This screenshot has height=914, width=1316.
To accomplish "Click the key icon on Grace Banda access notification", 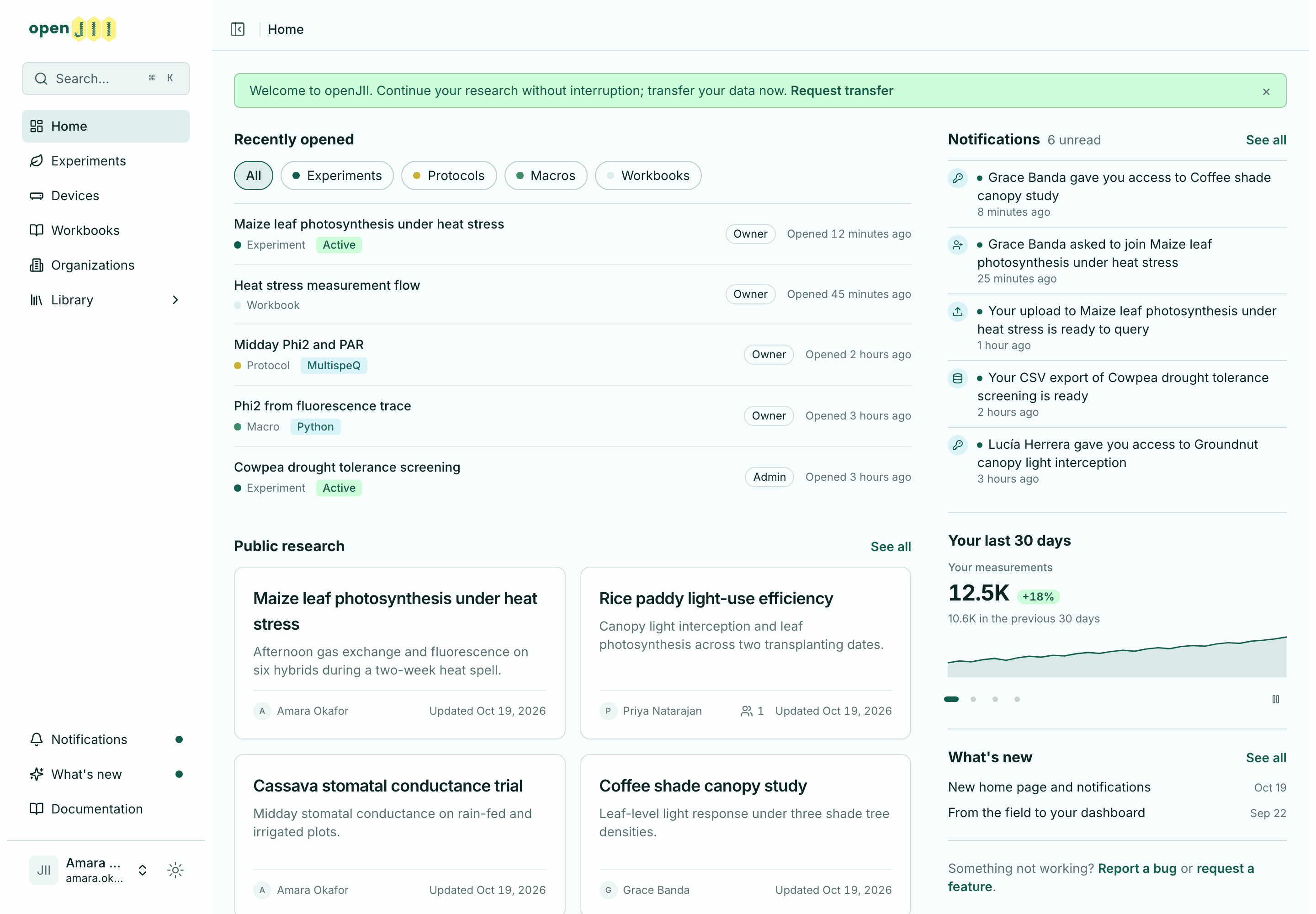I will point(957,178).
